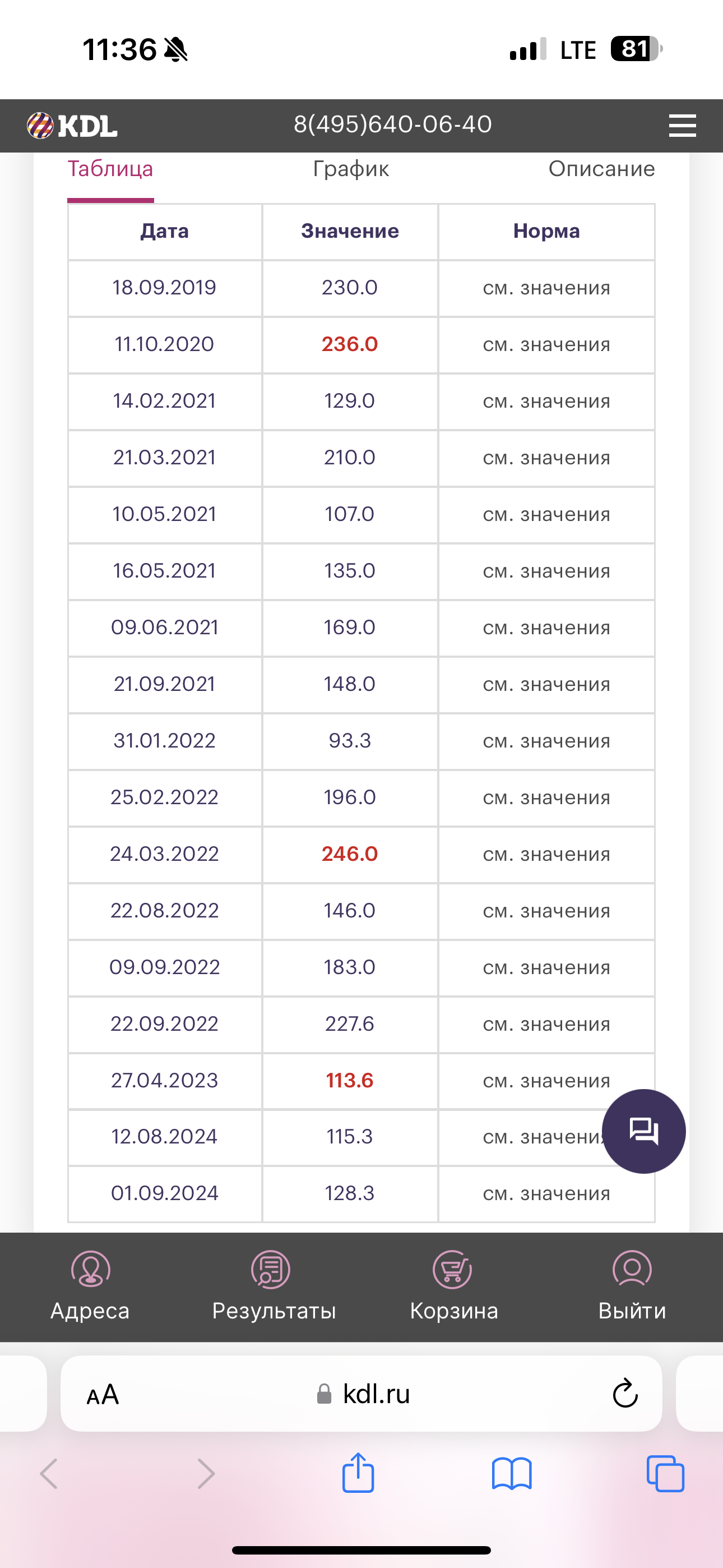Call the phone number 8(495)640-06-40
This screenshot has width=723, height=1568.
[392, 125]
